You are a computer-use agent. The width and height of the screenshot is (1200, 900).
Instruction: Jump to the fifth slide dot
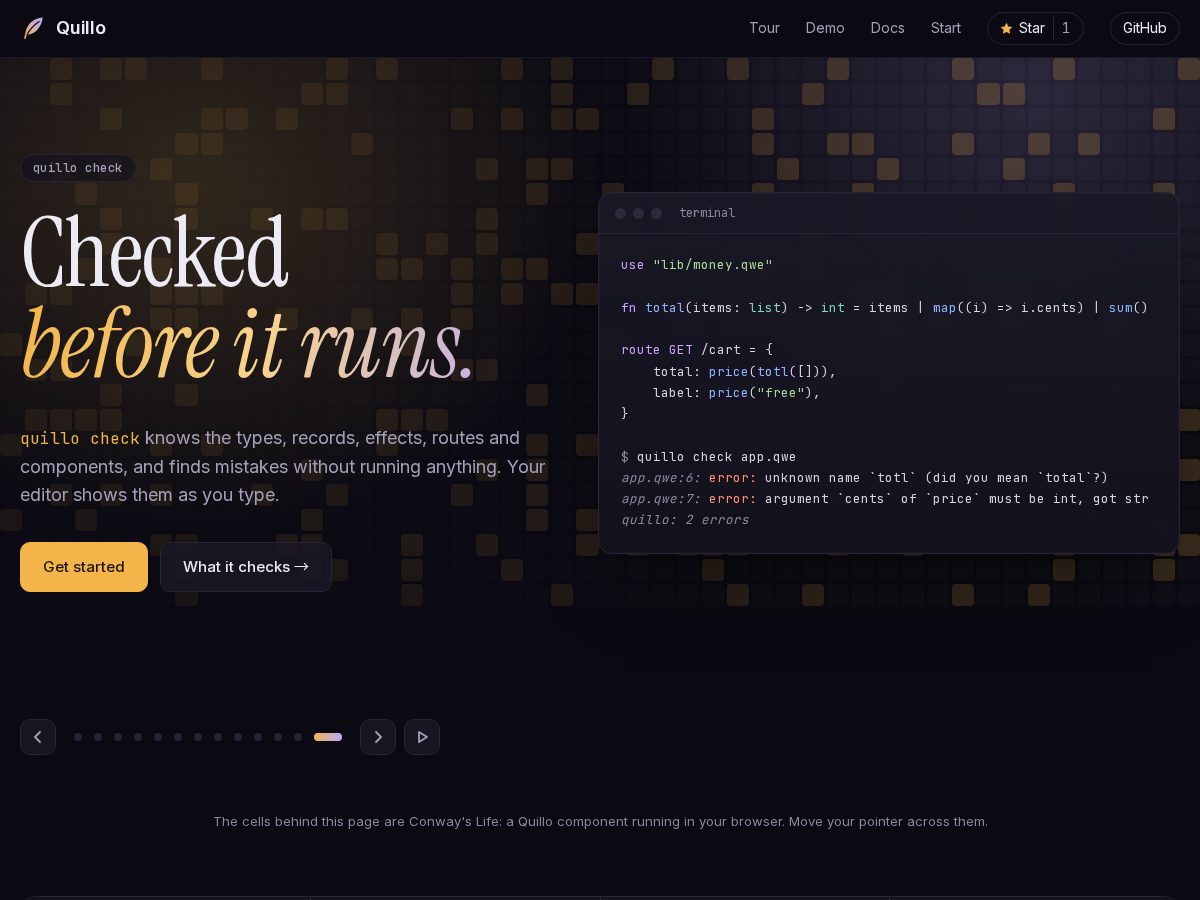[158, 737]
